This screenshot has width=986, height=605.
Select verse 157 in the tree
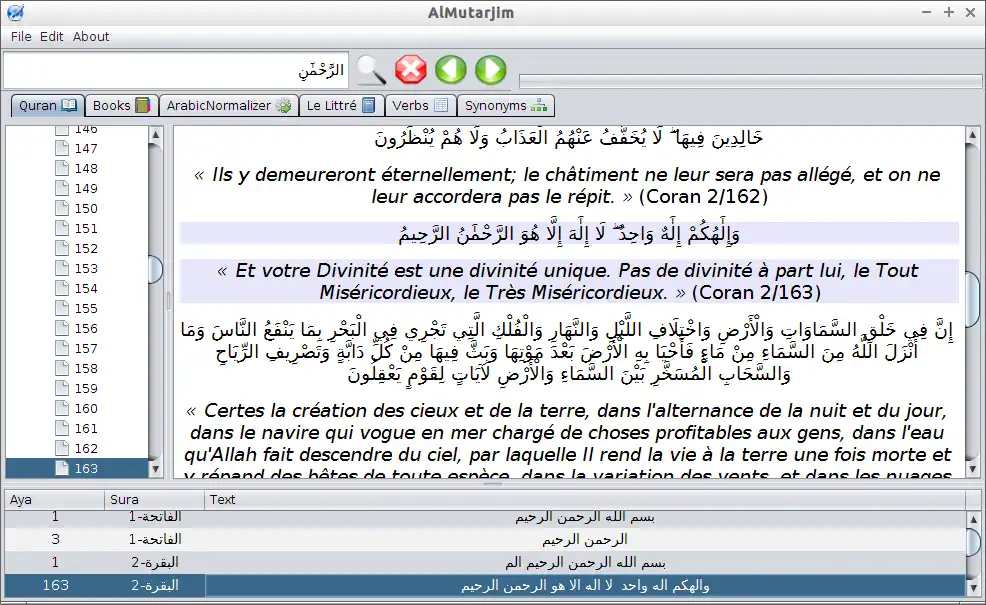76,348
